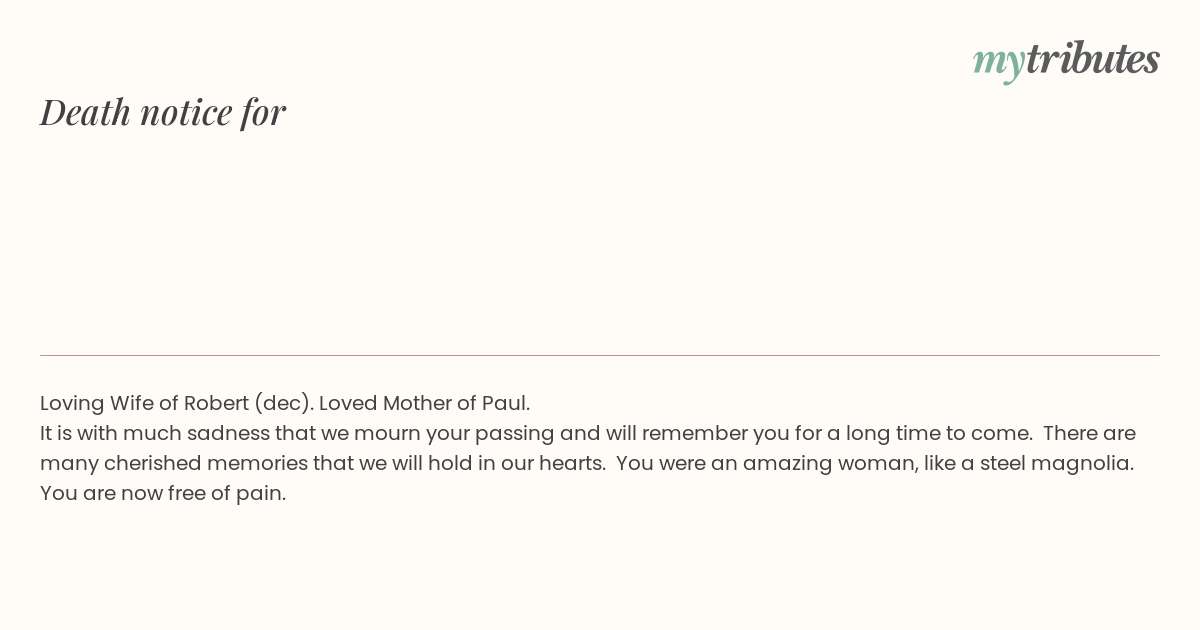Image resolution: width=1200 pixels, height=630 pixels.
Task: Click the word "Death" in the heading
Action: coord(85,112)
